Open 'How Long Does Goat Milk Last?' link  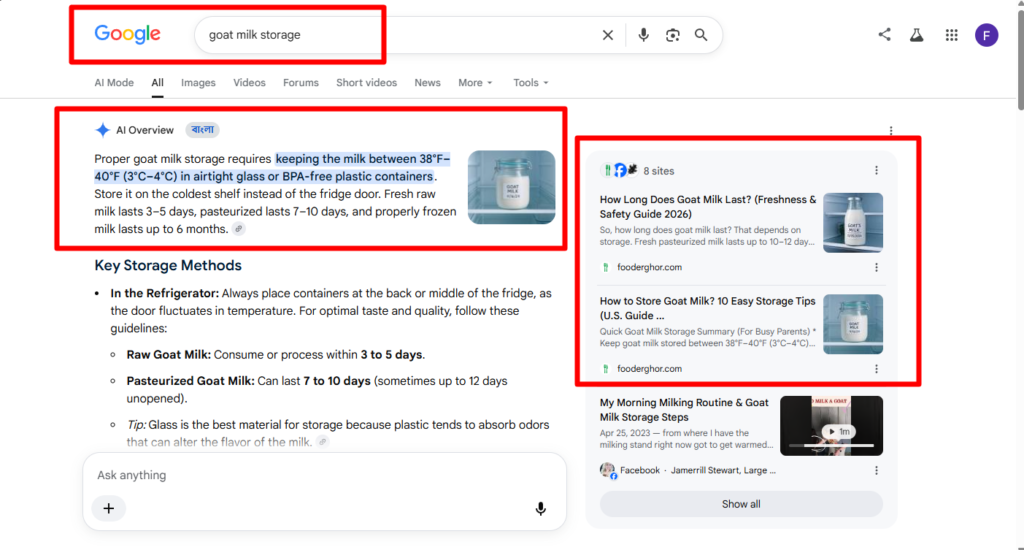click(708, 206)
